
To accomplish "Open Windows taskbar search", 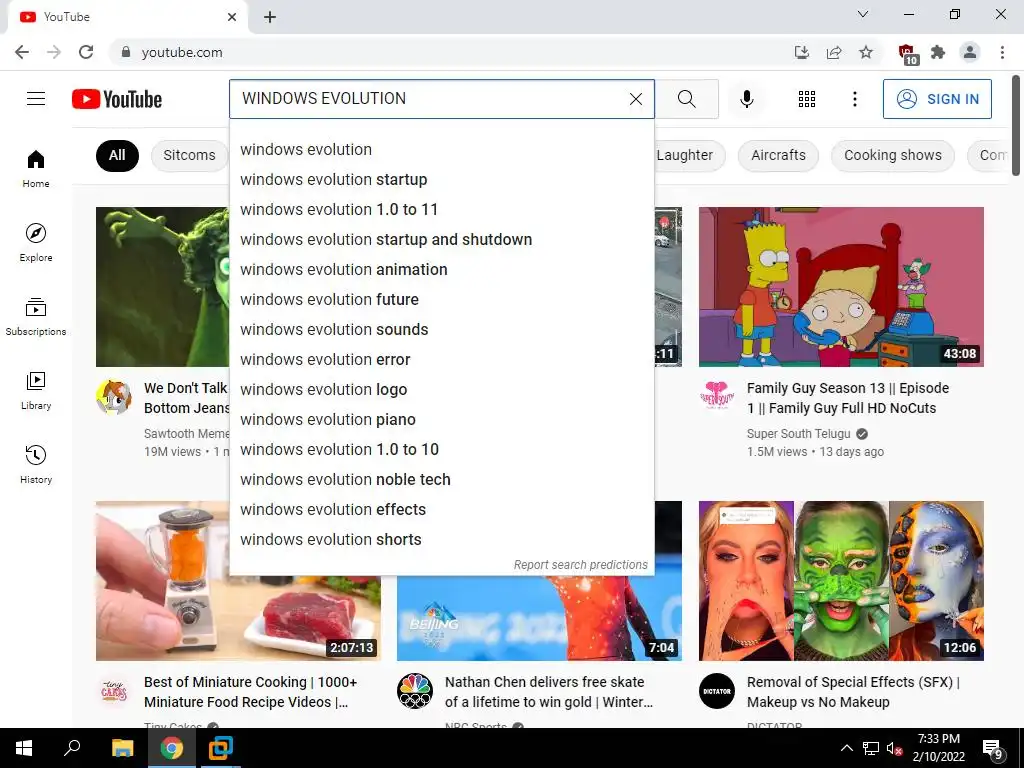I will click(72, 748).
